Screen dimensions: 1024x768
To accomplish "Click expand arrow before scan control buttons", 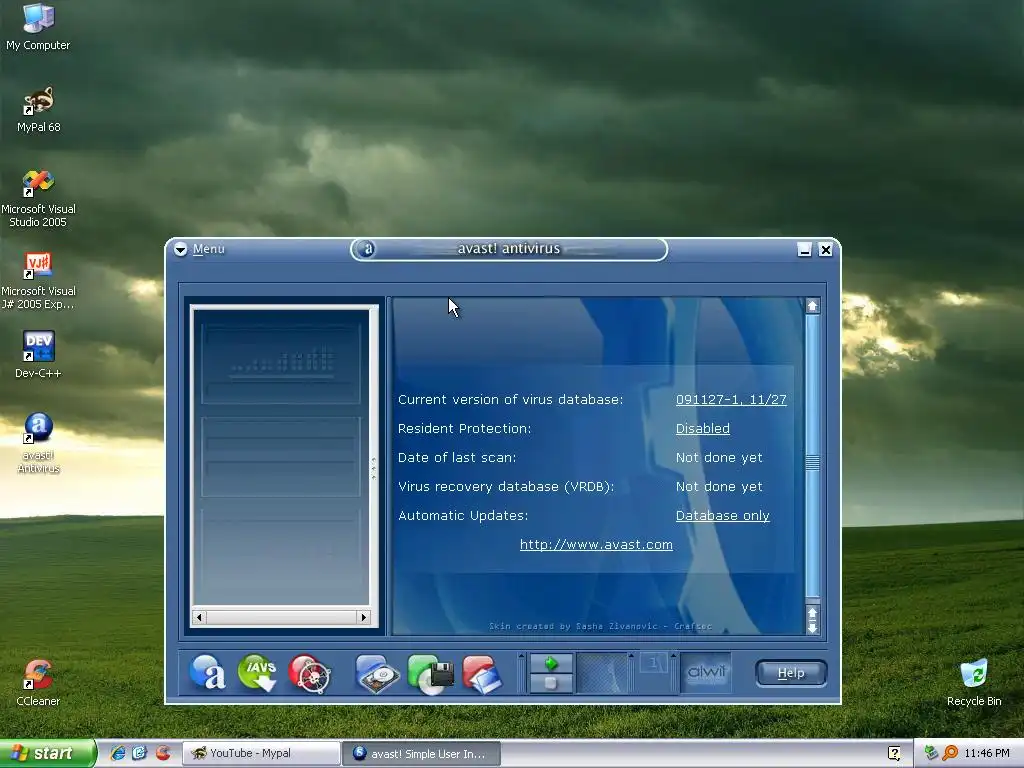I will pyautogui.click(x=521, y=655).
